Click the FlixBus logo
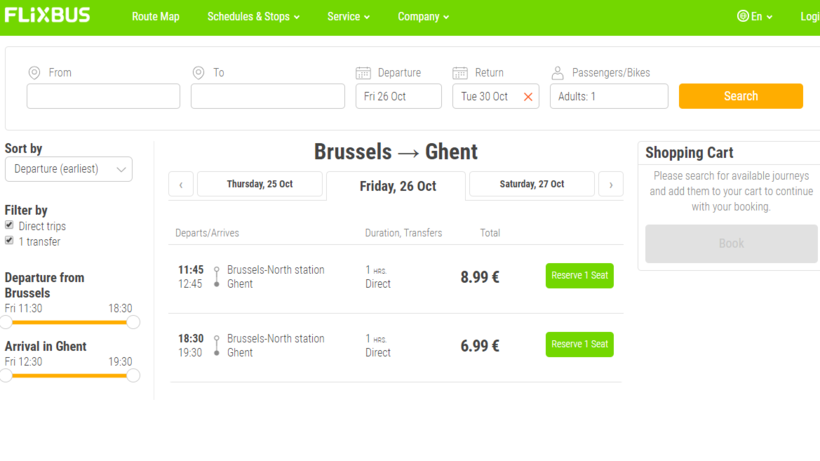The image size is (820, 461). 47,16
